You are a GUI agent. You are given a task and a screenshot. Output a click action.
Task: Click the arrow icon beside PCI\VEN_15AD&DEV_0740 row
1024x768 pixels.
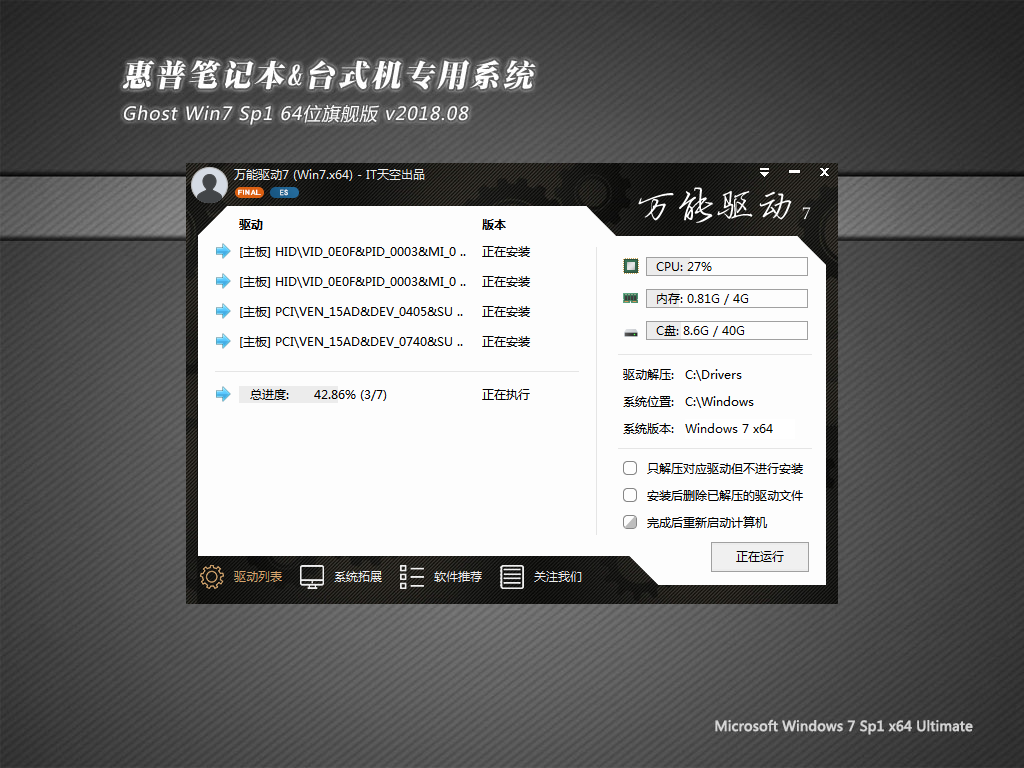pos(223,342)
